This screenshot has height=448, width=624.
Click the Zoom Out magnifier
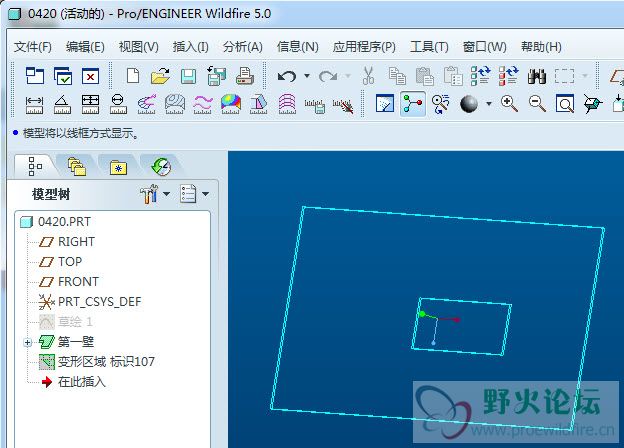click(x=537, y=104)
